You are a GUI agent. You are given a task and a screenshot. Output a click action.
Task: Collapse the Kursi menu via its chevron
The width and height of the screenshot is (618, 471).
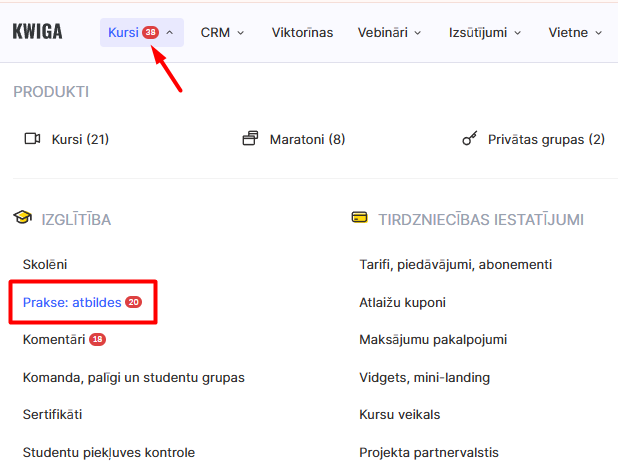169,33
